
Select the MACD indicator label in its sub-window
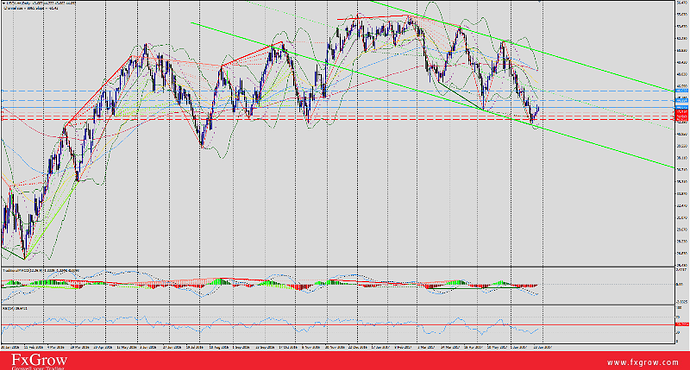40,270
